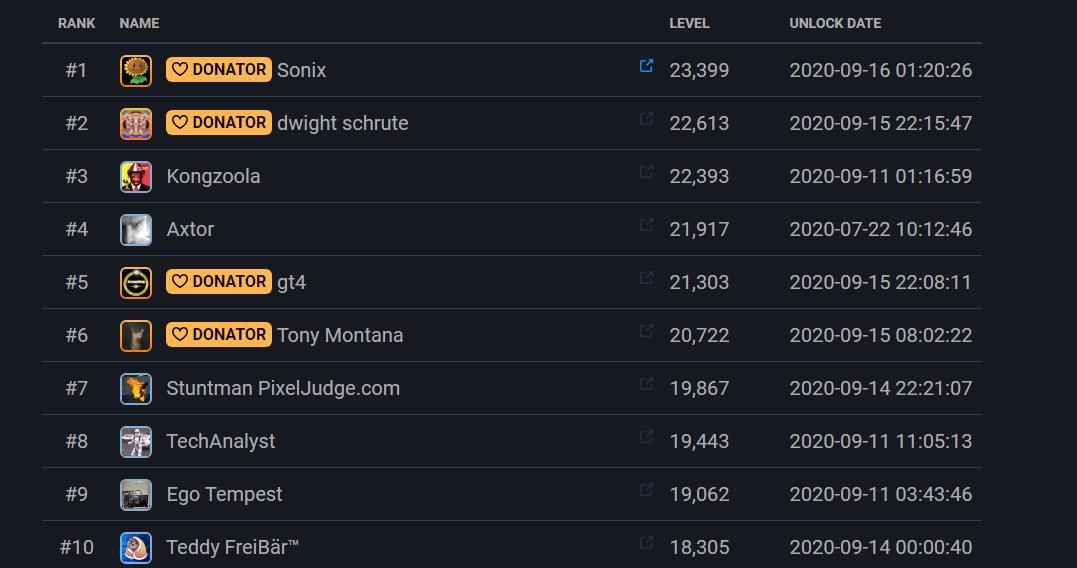Image resolution: width=1077 pixels, height=568 pixels.
Task: Click Sonix's sunflower avatar
Action: point(136,70)
